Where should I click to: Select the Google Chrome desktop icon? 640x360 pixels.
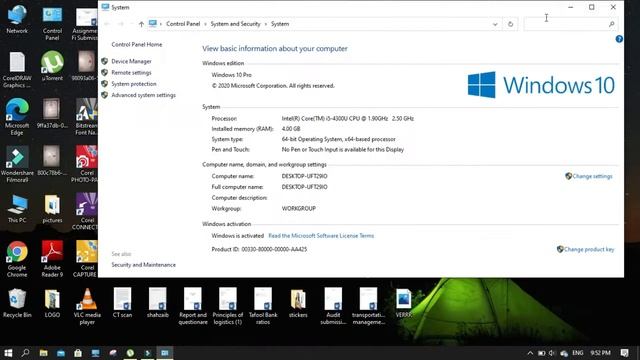(17, 259)
